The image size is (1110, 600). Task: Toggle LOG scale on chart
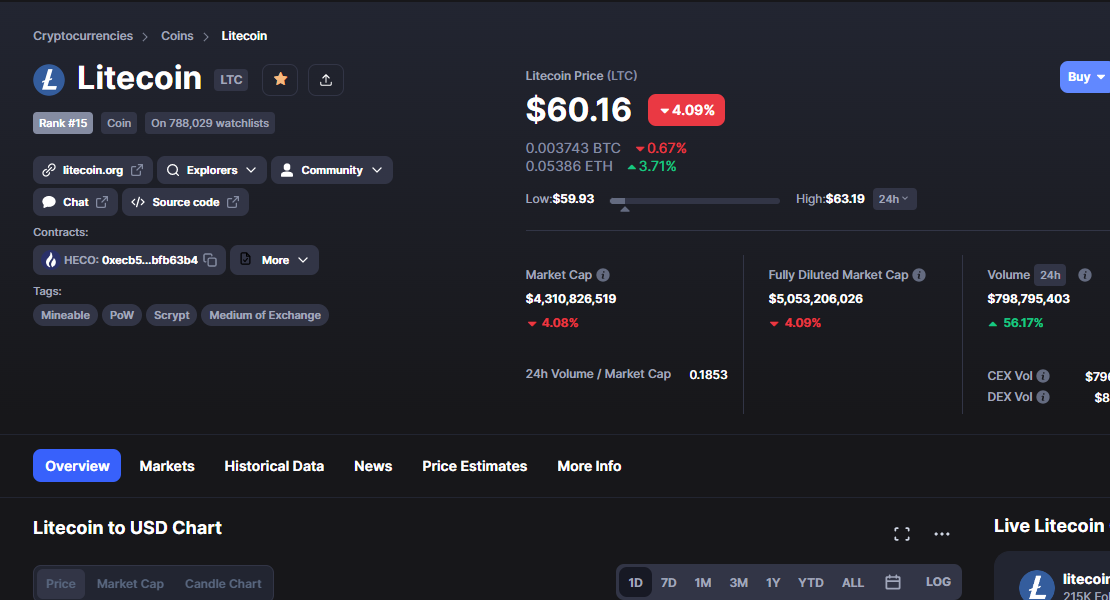[x=938, y=582]
